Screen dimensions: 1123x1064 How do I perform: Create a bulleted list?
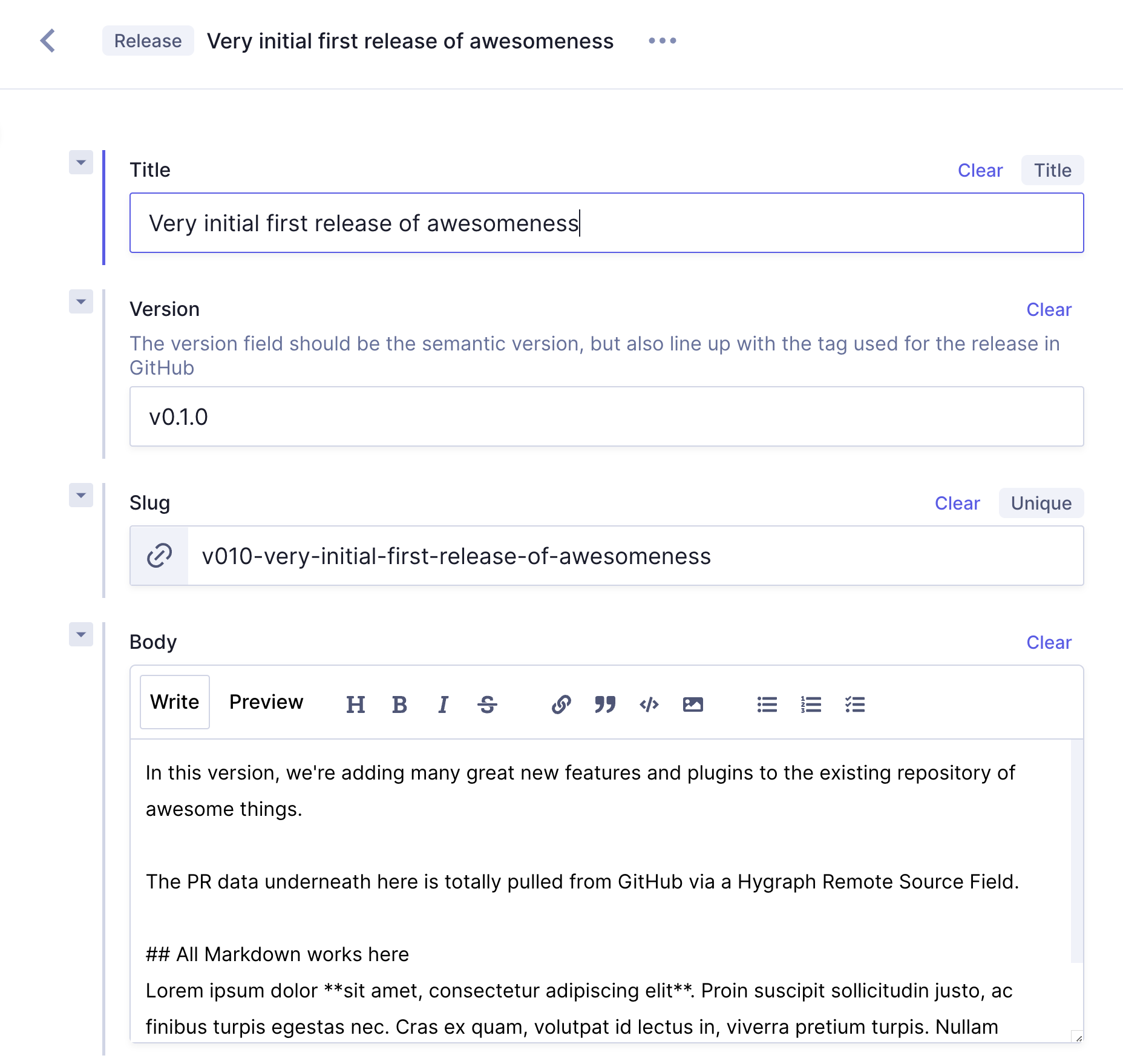767,703
